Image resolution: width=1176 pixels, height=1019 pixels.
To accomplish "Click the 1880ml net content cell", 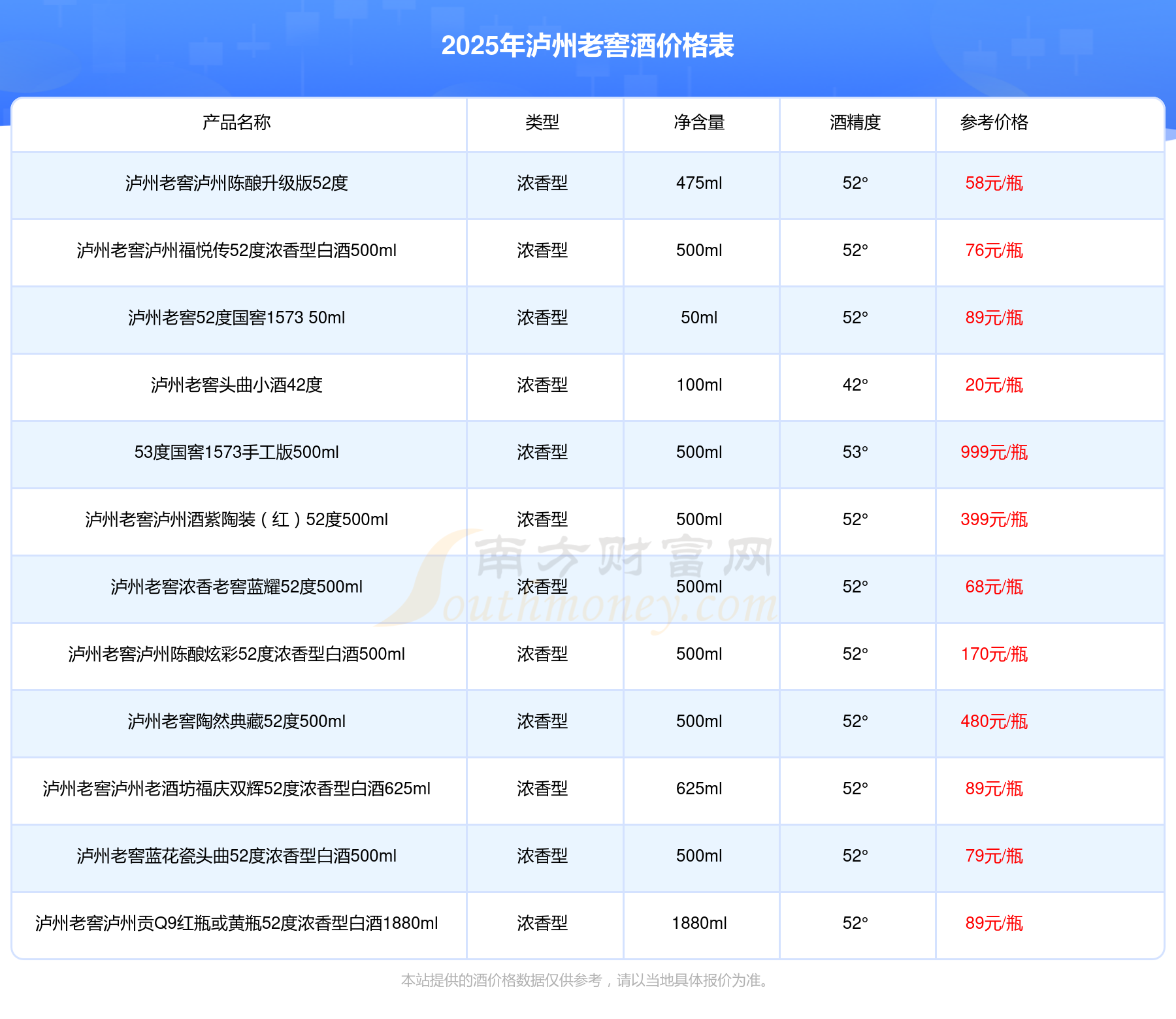I will (699, 924).
